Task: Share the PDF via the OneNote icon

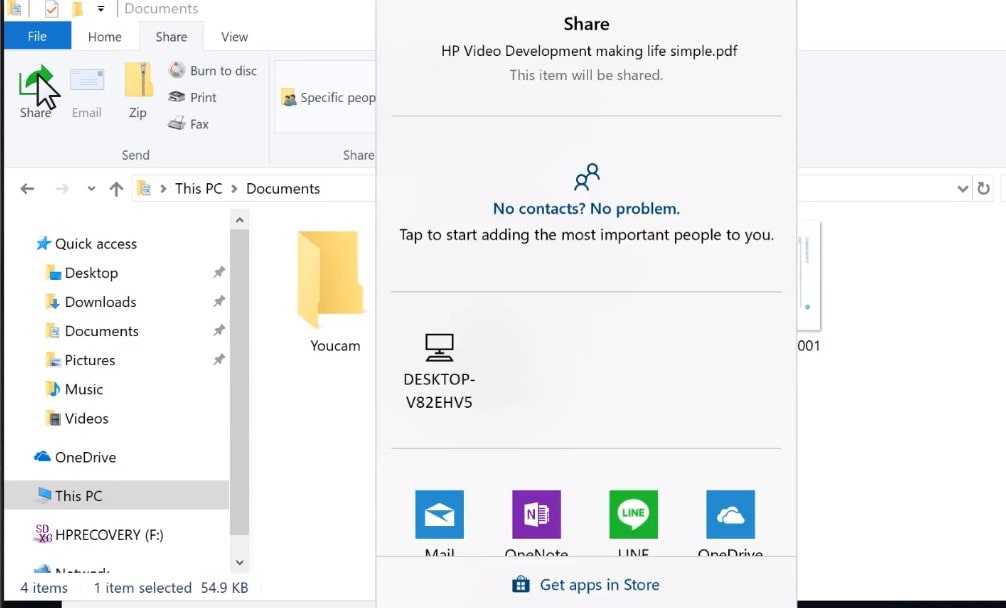Action: 536,514
